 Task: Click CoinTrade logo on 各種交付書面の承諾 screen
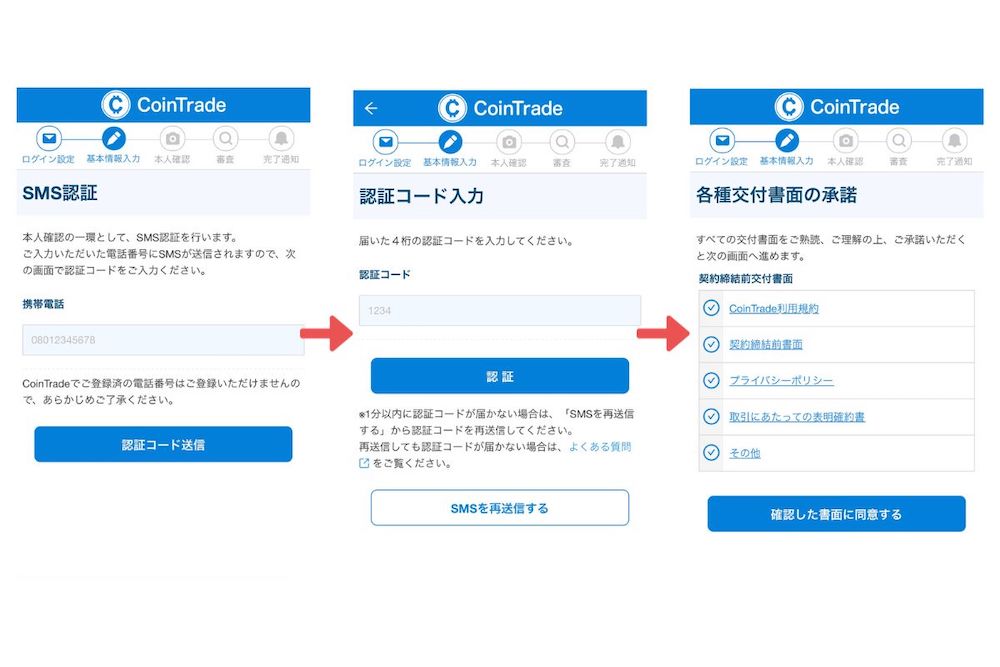point(837,106)
